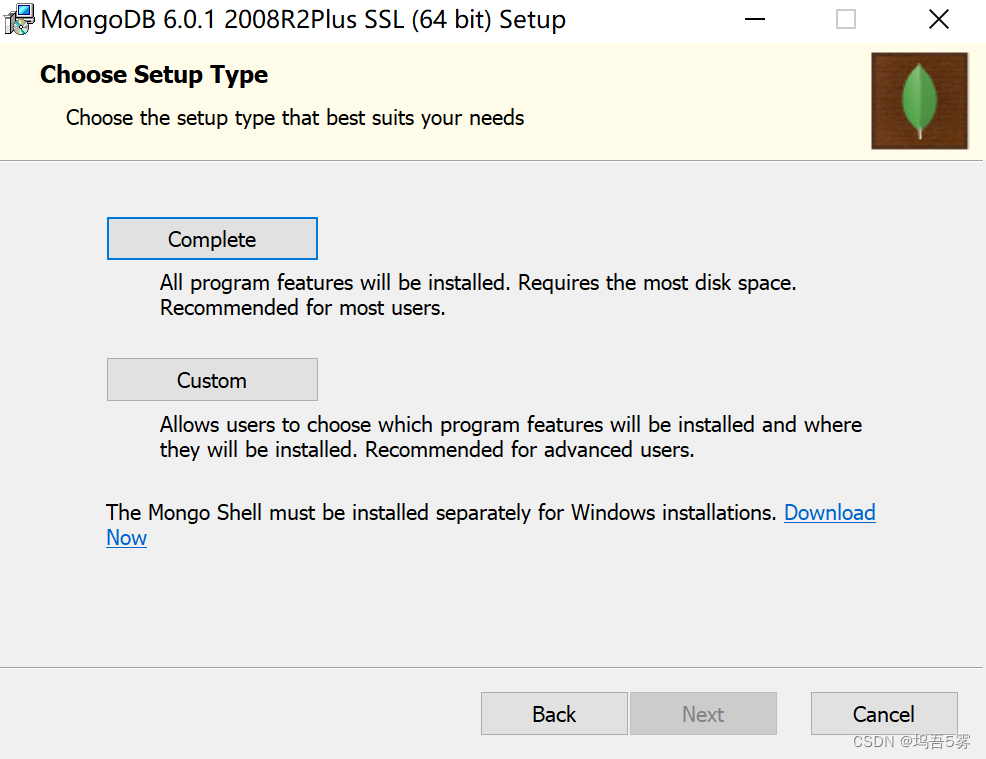Click the MongoDB green leaf logo
The height and width of the screenshot is (759, 986).
(919, 101)
